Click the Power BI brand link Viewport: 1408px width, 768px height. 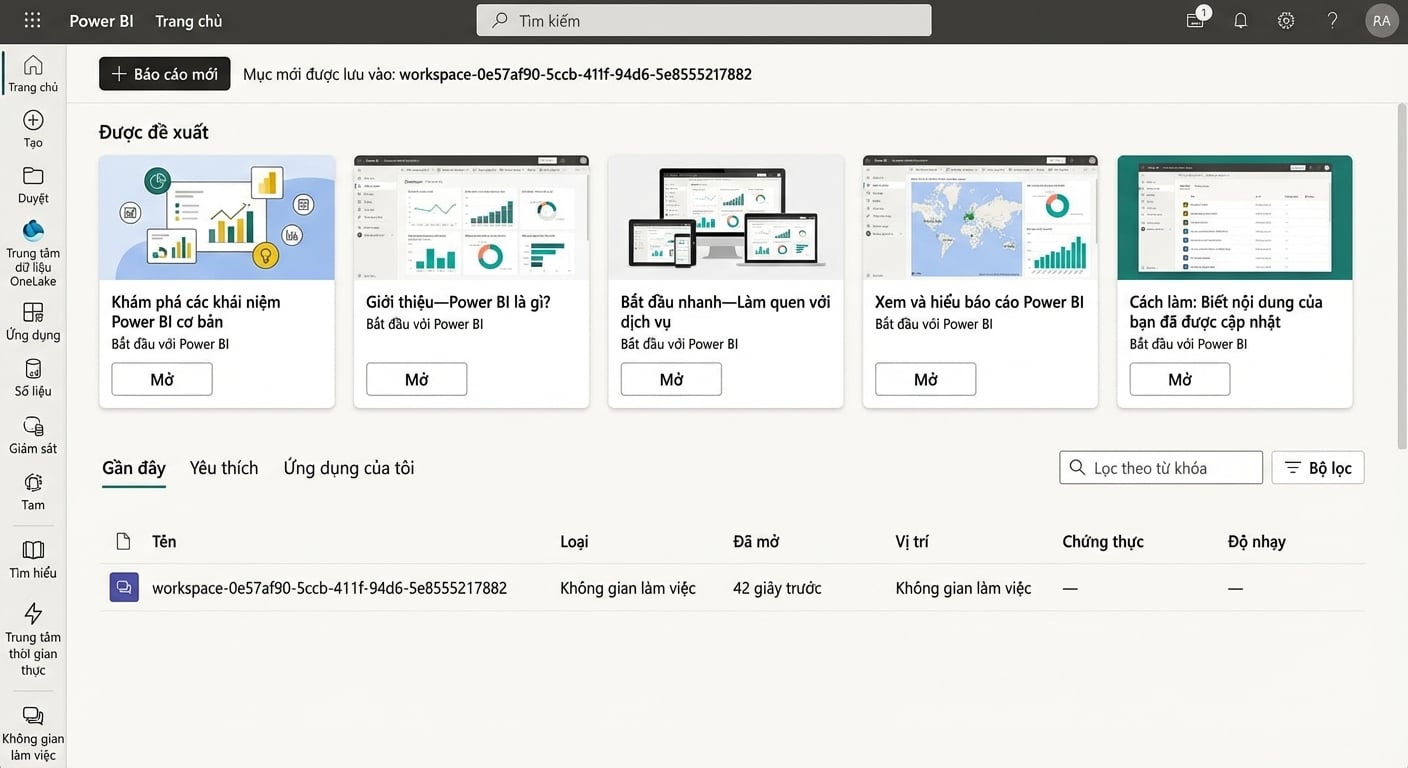click(101, 21)
